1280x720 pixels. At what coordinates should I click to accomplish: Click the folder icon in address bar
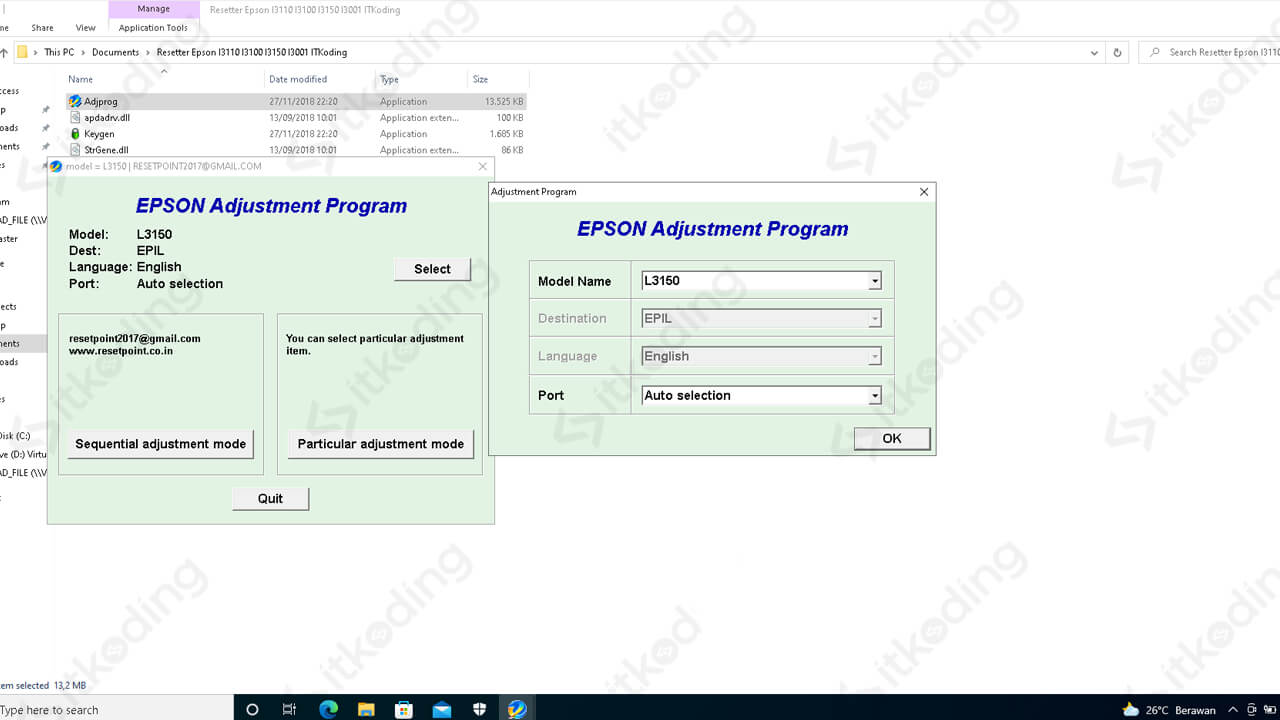[x=22, y=52]
